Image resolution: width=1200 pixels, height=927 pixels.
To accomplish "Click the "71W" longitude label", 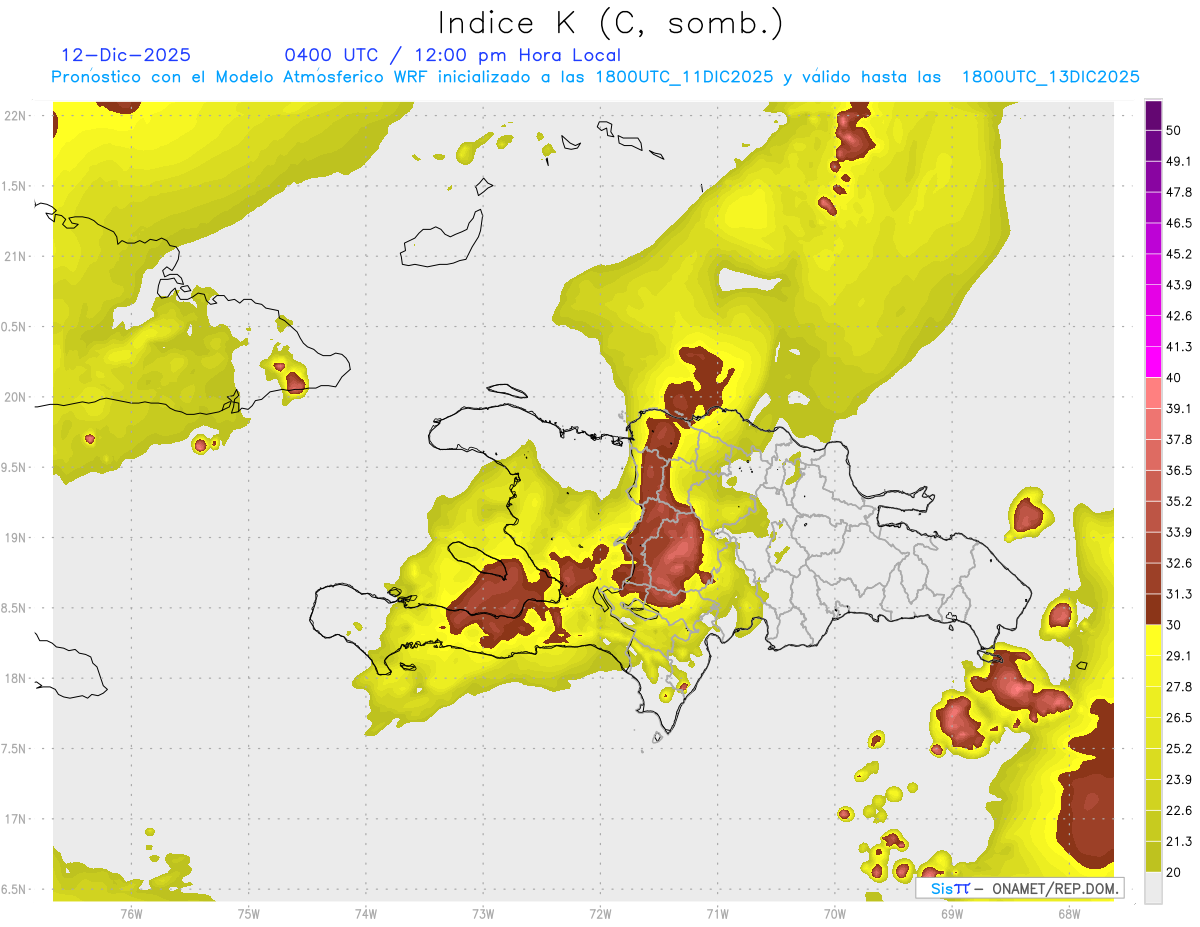I will click(x=717, y=913).
